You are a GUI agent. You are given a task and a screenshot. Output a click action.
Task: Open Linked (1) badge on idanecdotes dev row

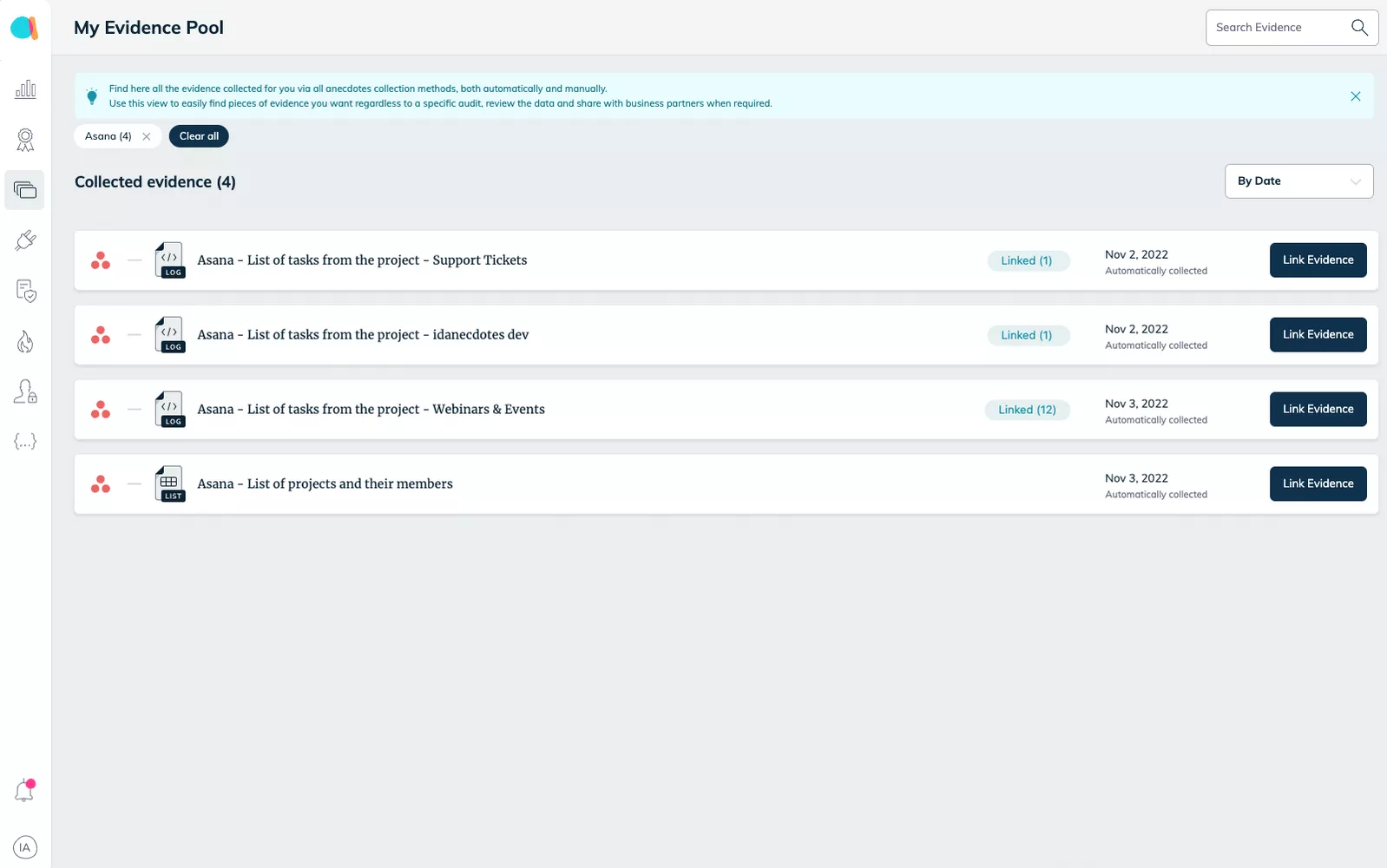1027,335
